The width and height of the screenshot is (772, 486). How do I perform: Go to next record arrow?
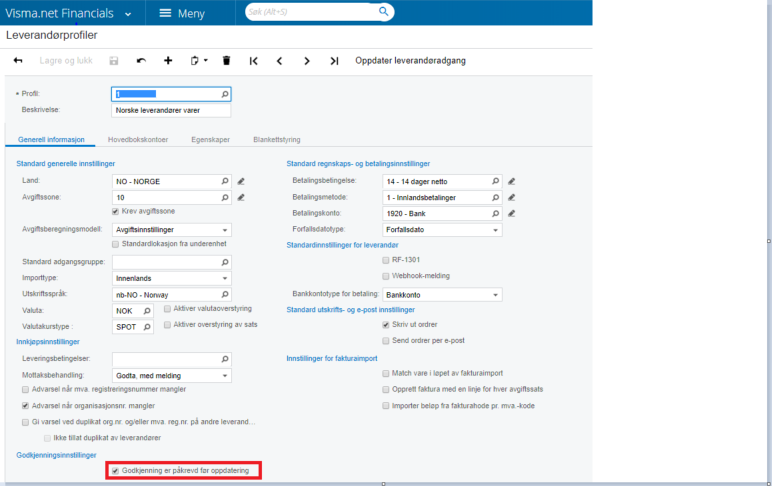[307, 61]
